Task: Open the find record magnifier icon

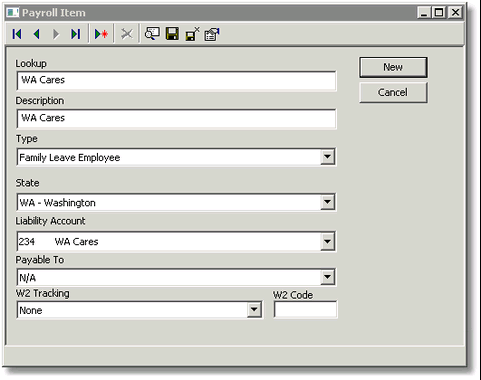Action: (152, 34)
